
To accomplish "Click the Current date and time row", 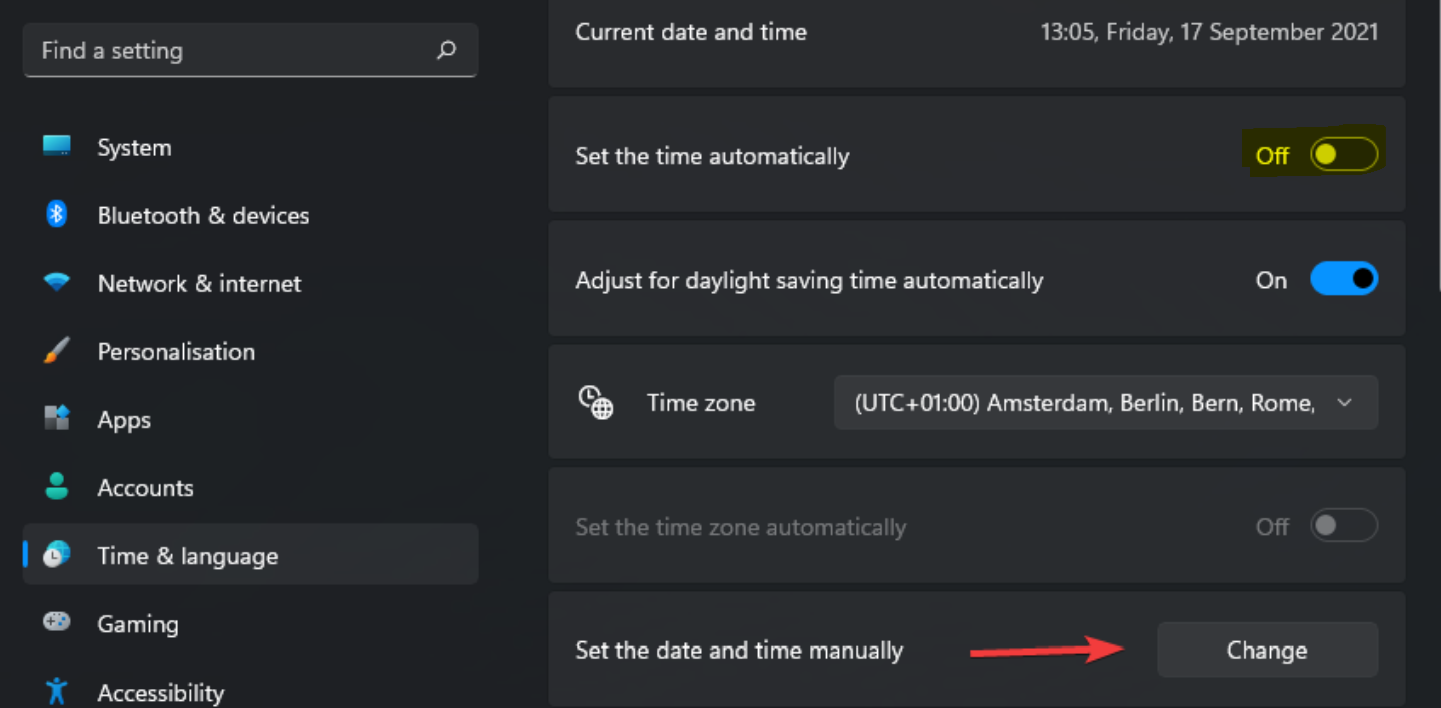I will point(977,32).
